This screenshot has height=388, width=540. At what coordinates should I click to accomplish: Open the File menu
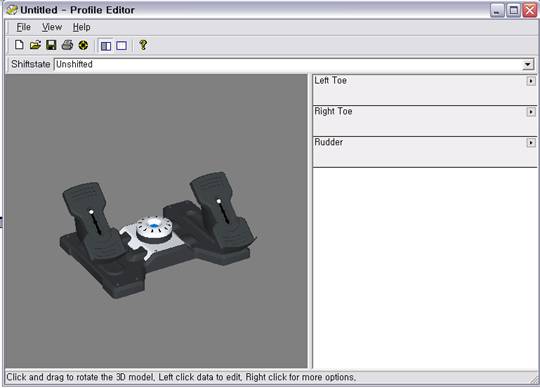pyautogui.click(x=23, y=27)
